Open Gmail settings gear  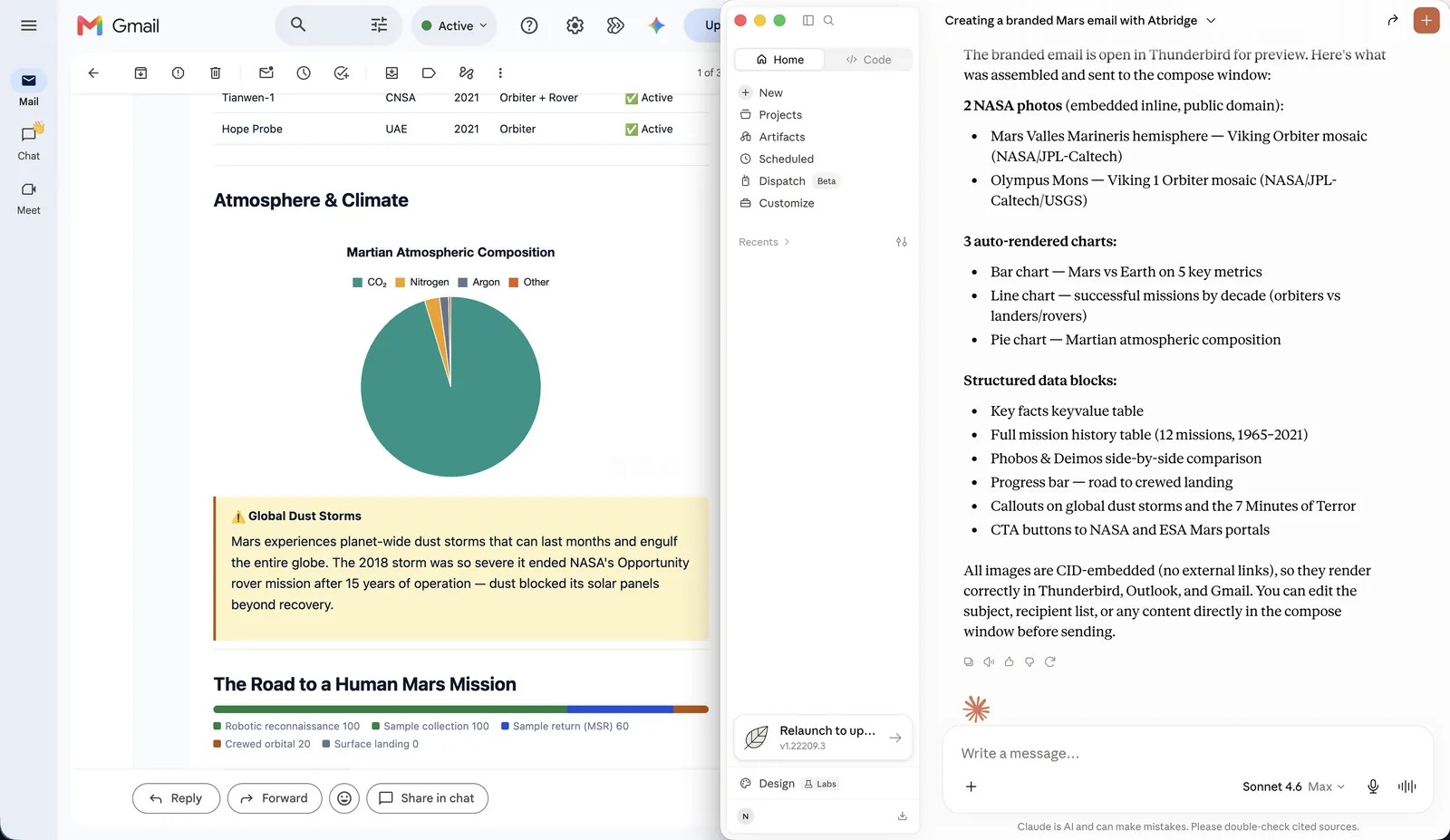pyautogui.click(x=575, y=25)
